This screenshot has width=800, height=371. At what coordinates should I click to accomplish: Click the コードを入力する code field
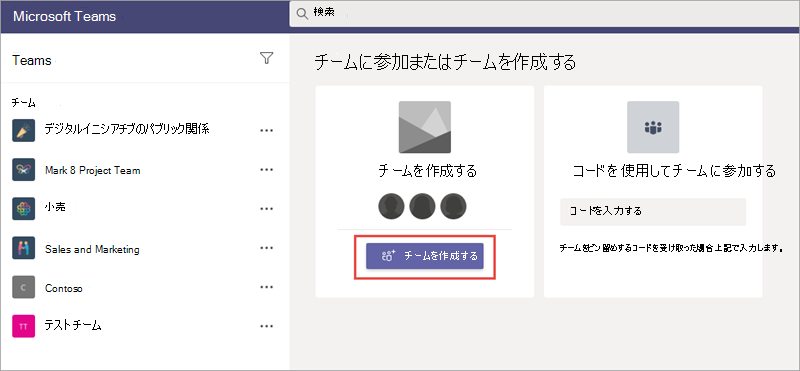653,212
